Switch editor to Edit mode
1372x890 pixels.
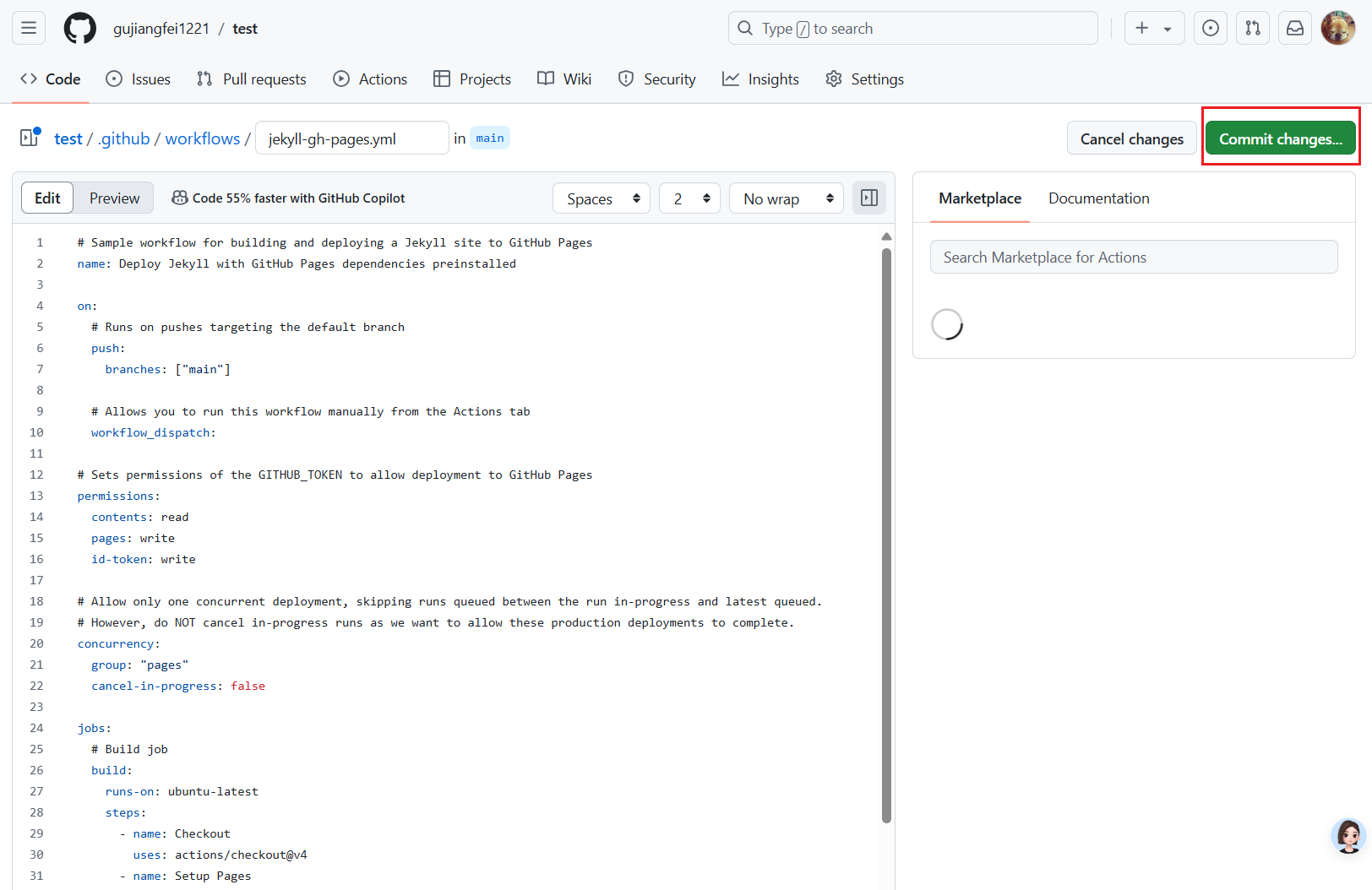pyautogui.click(x=47, y=198)
